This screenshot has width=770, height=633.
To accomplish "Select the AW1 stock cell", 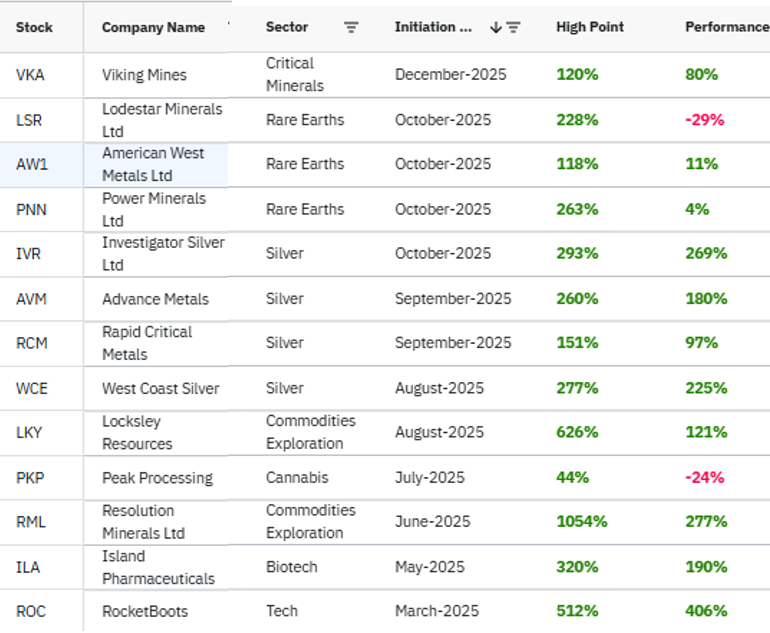I will point(32,164).
